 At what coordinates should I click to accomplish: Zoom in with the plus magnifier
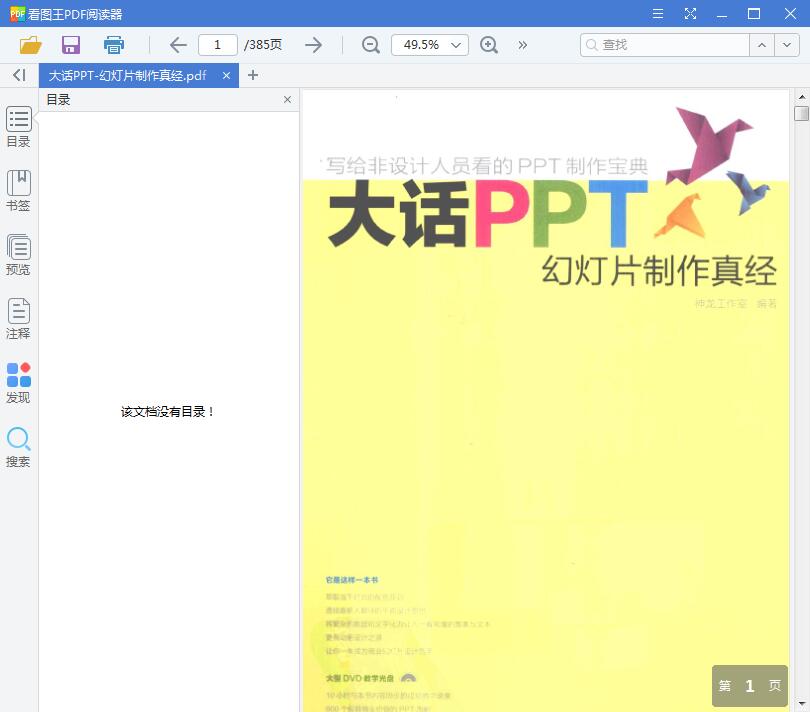click(x=488, y=45)
